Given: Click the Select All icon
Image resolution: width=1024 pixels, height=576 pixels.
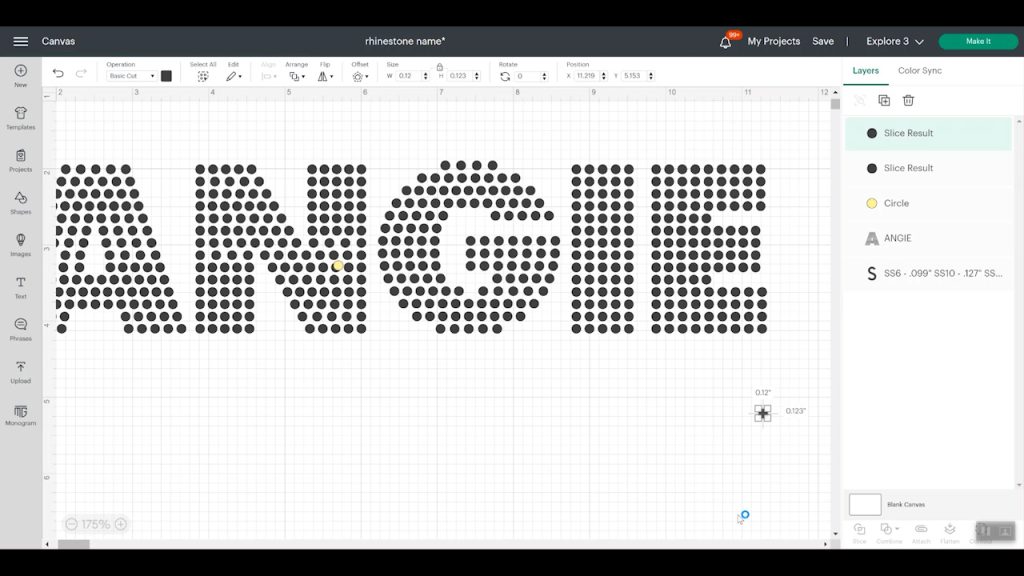Looking at the screenshot, I should [203, 76].
